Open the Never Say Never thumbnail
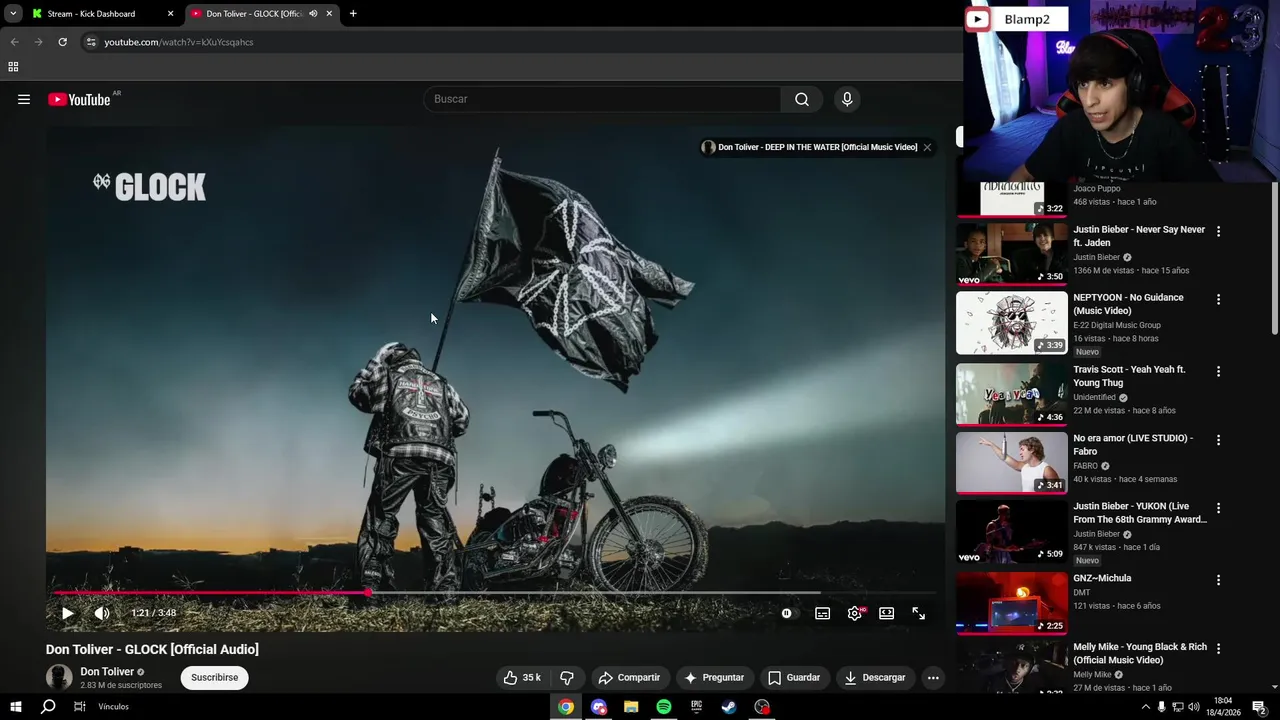 click(1011, 254)
